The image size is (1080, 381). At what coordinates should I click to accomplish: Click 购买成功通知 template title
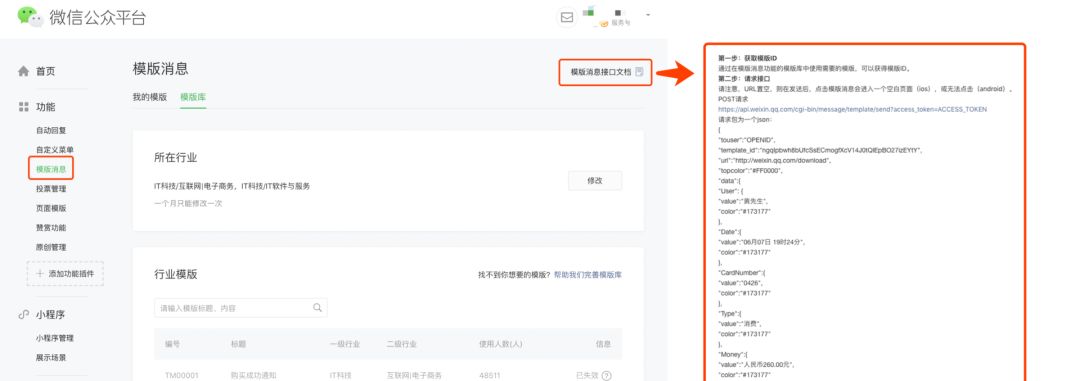coord(253,375)
